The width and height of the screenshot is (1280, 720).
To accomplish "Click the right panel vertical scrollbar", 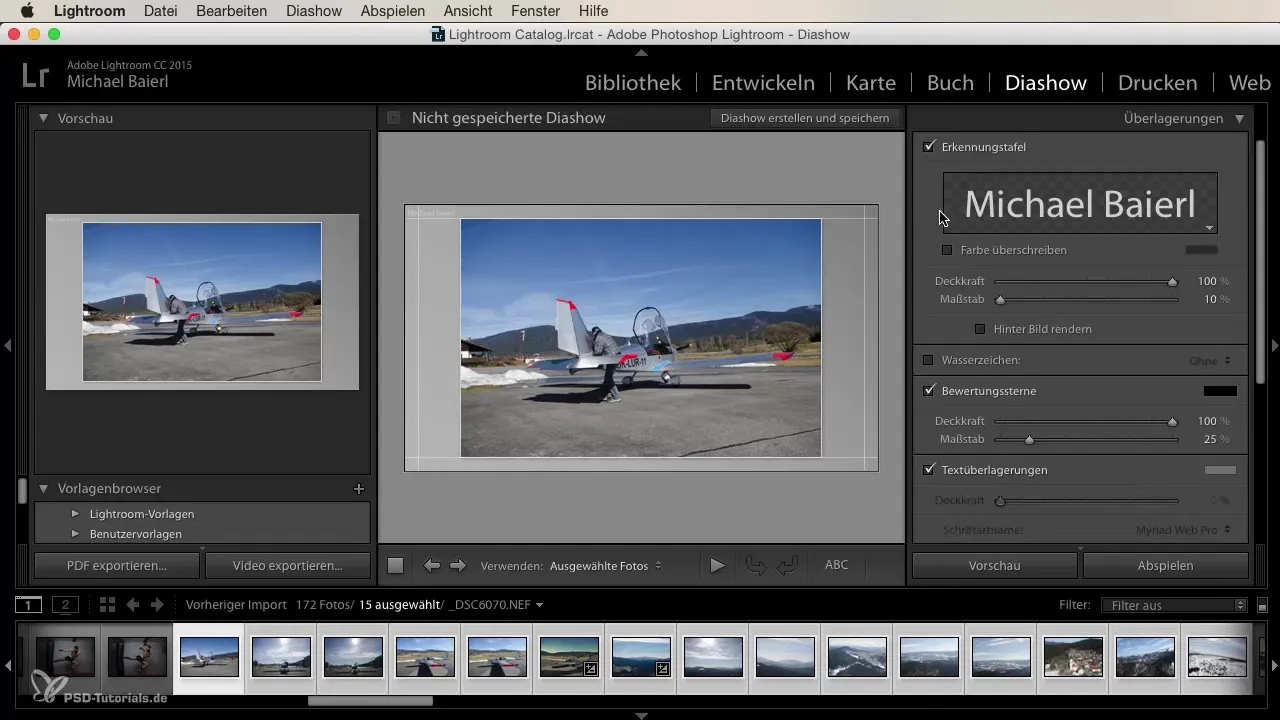I will [1260, 260].
